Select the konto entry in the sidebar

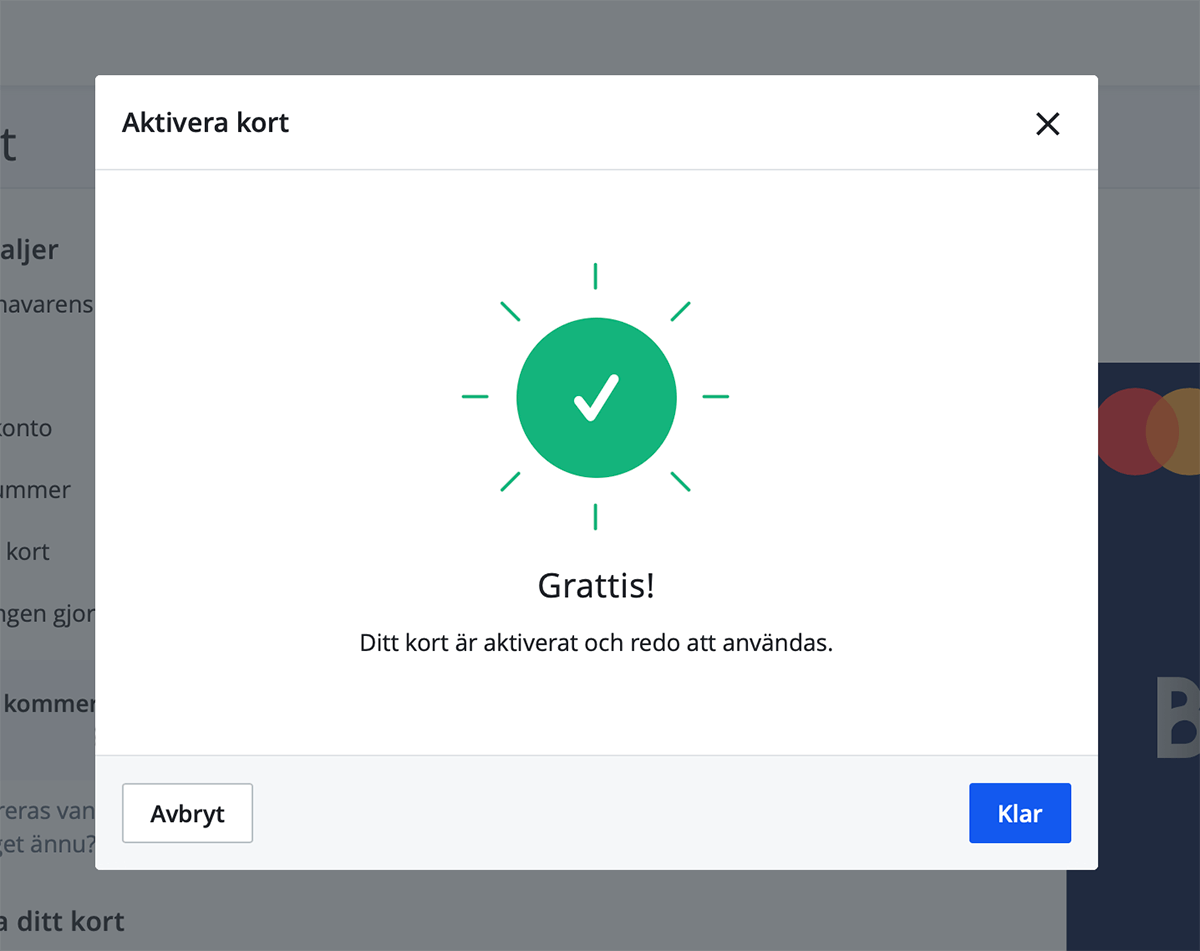coord(26,428)
